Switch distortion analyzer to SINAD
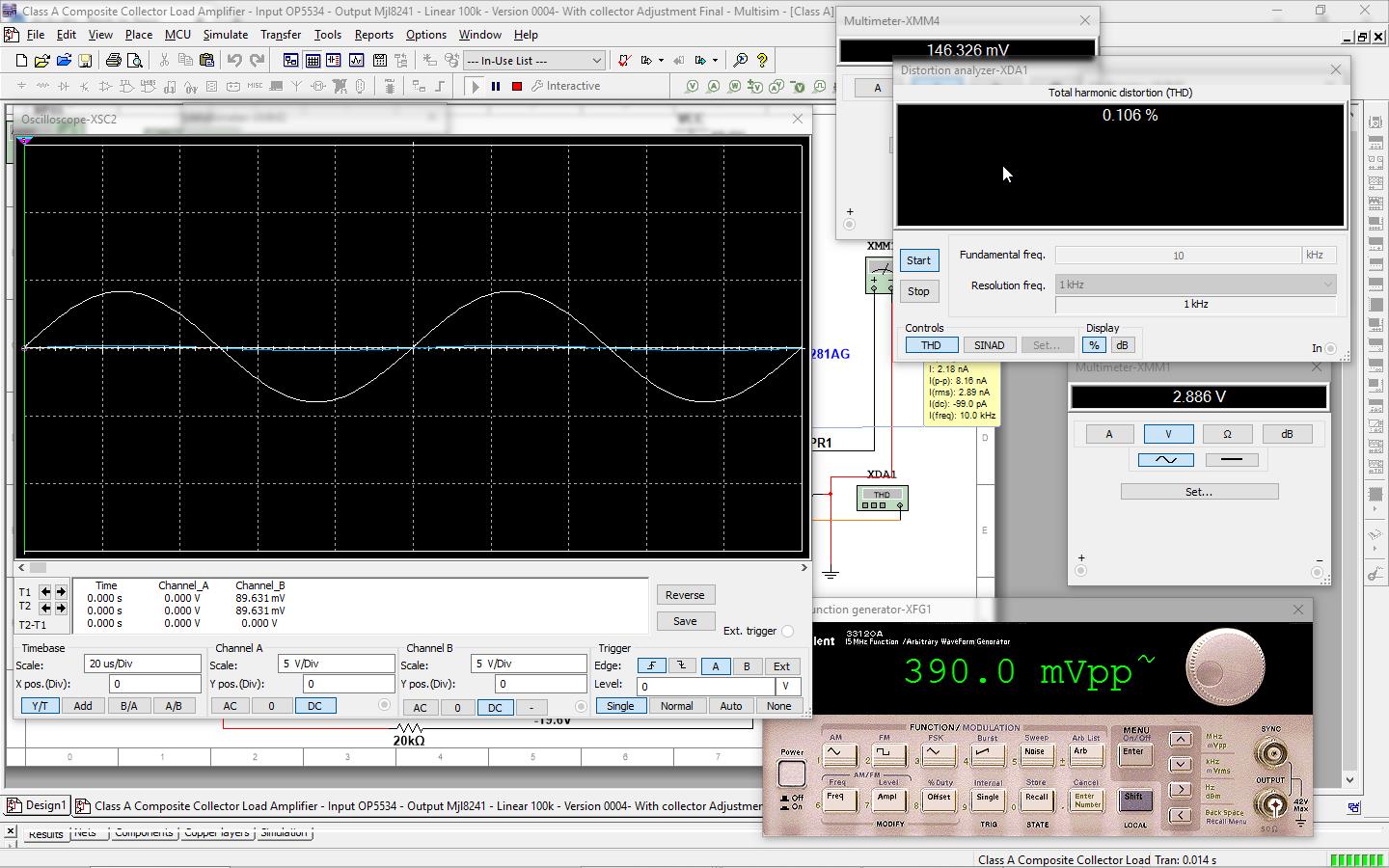This screenshot has height=868, width=1389. click(989, 345)
